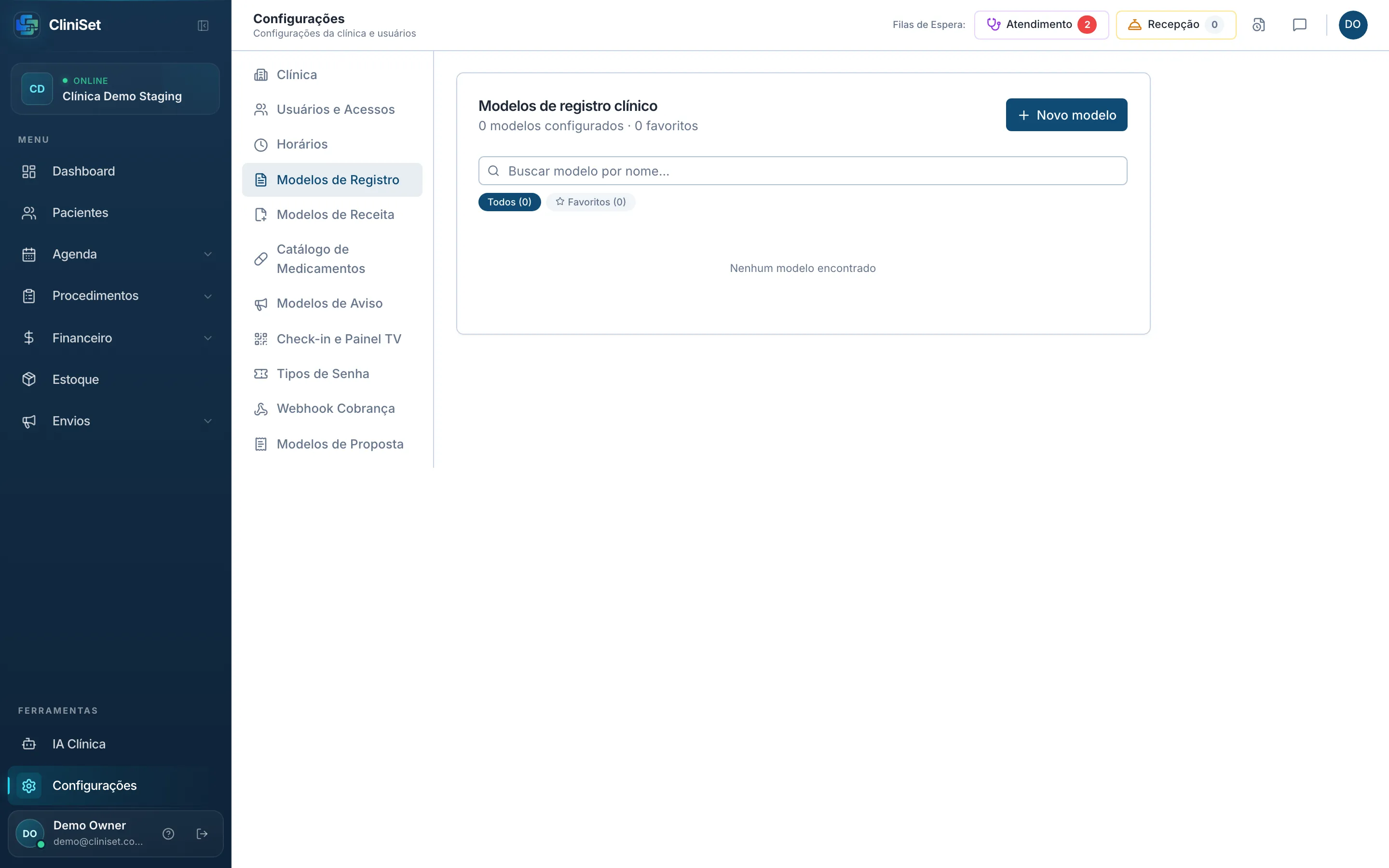Click the Catálogo de Medicamentos pill icon
Image resolution: width=1389 pixels, height=868 pixels.
point(260,259)
